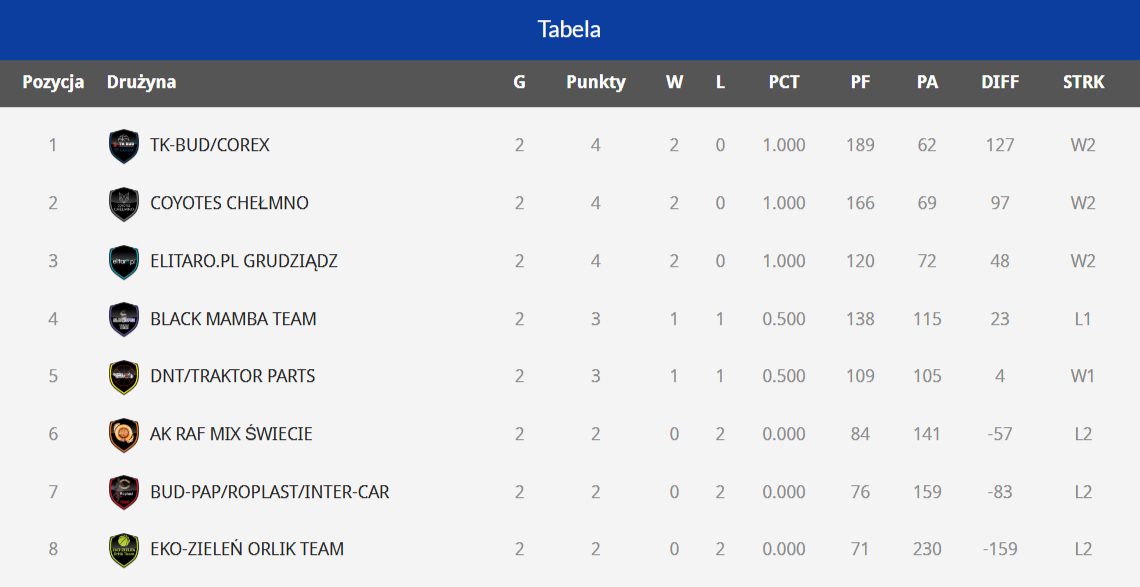Sort table by PCT column header
The width and height of the screenshot is (1140, 587).
click(x=784, y=82)
